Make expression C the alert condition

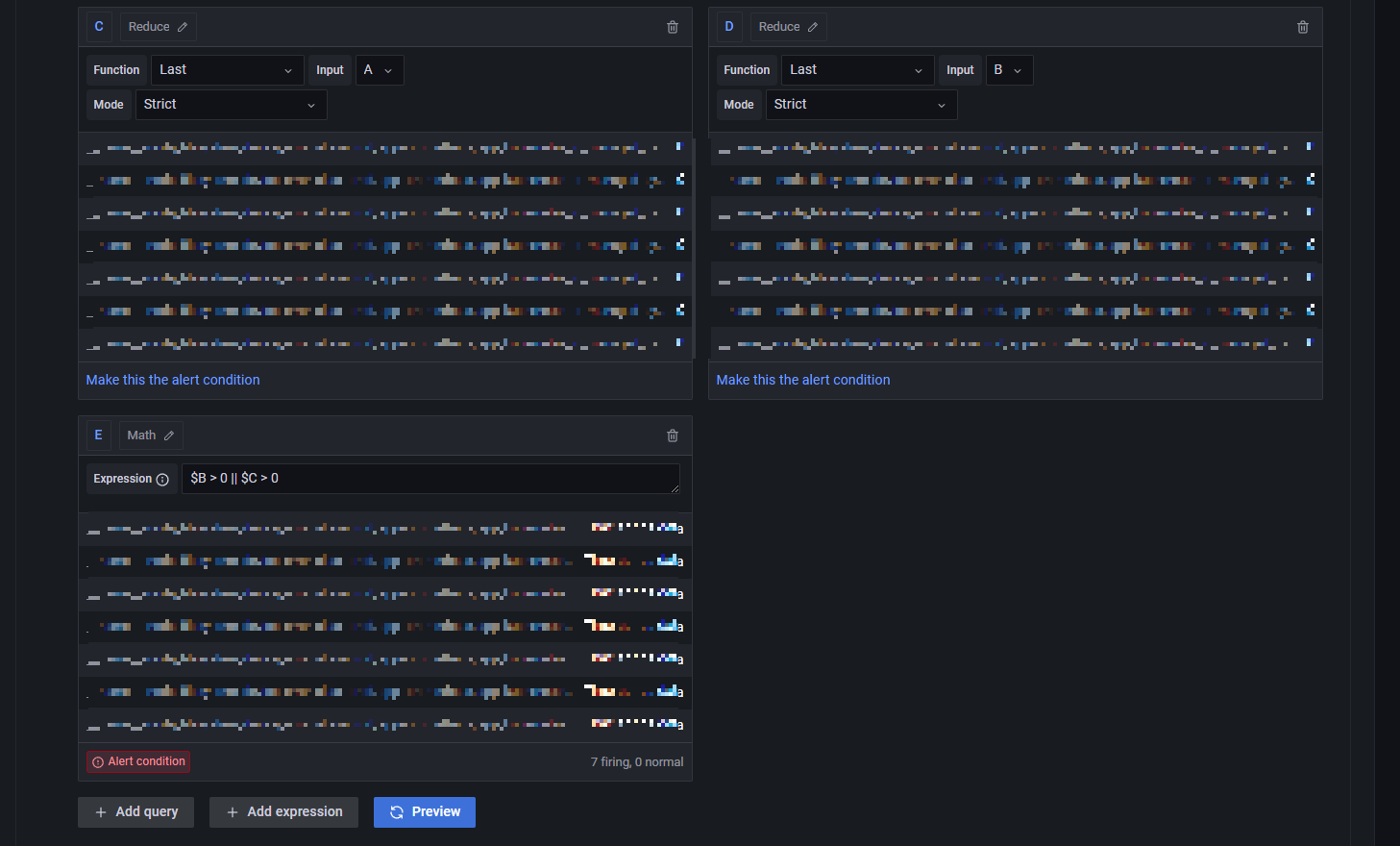pyautogui.click(x=173, y=380)
